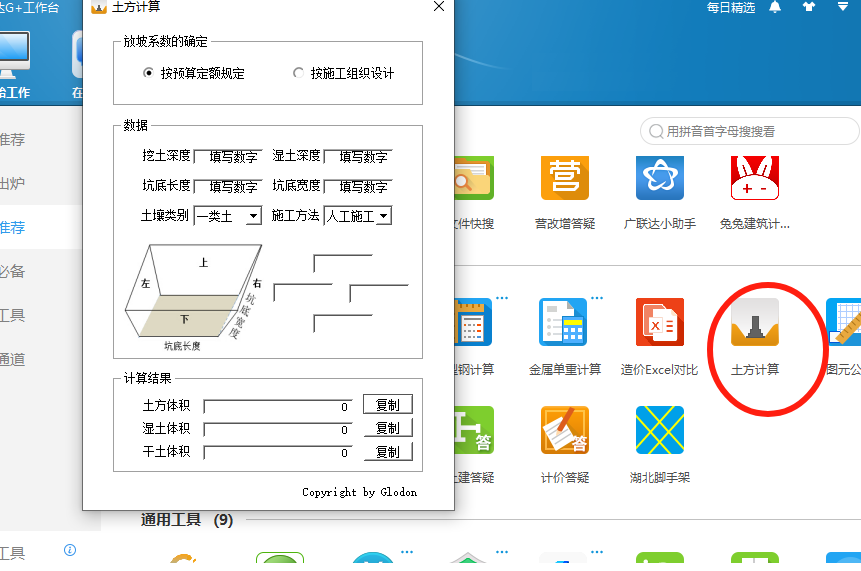Click the right slope field beside diagram
The width and height of the screenshot is (861, 571).
pyautogui.click(x=379, y=293)
